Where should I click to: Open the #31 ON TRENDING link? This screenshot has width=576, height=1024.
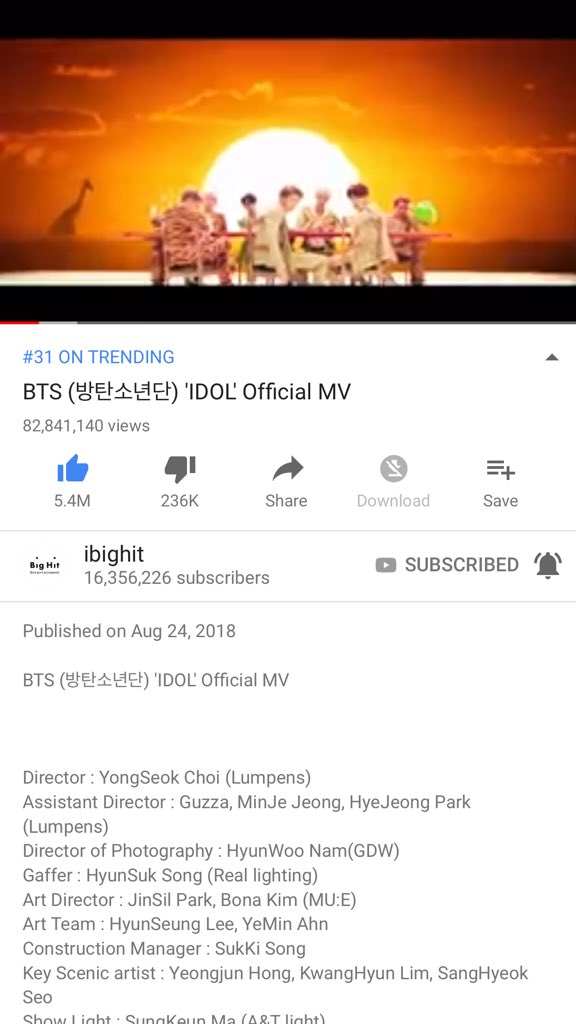[x=99, y=357]
